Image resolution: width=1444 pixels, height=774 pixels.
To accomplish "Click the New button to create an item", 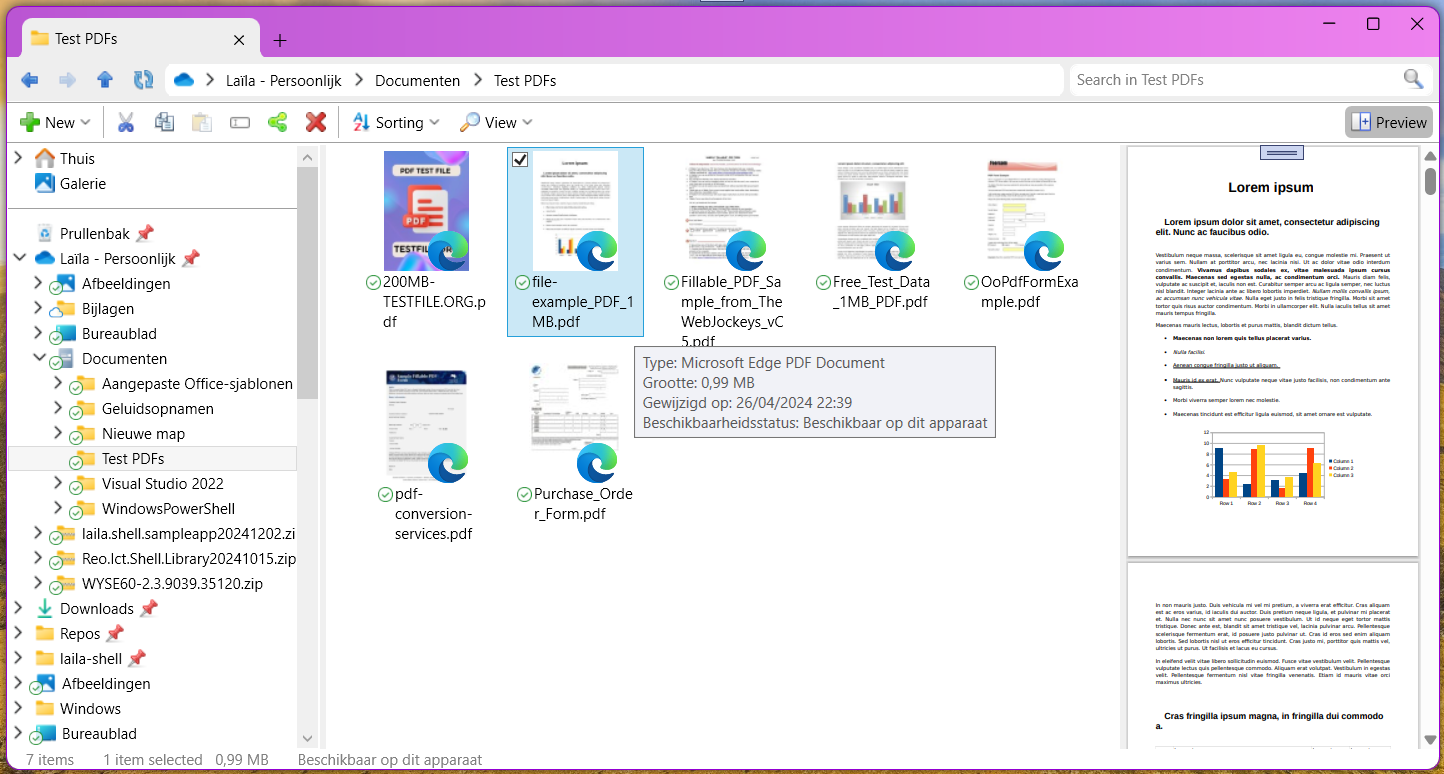I will click(55, 122).
